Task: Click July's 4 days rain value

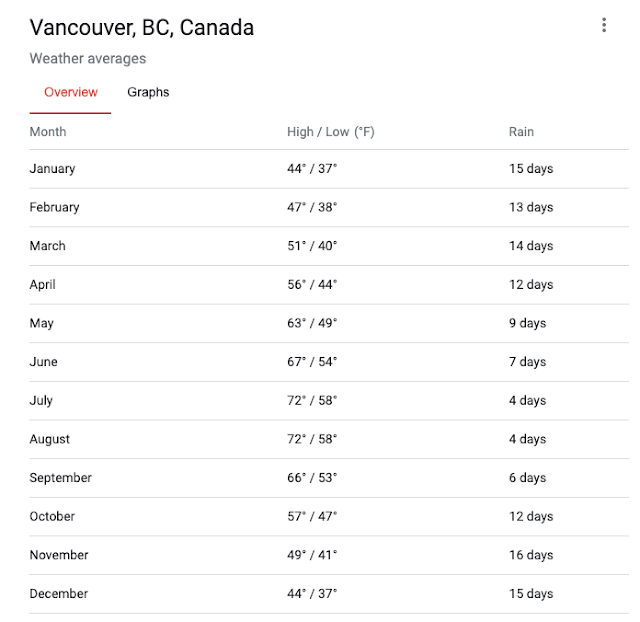Action: tap(527, 400)
